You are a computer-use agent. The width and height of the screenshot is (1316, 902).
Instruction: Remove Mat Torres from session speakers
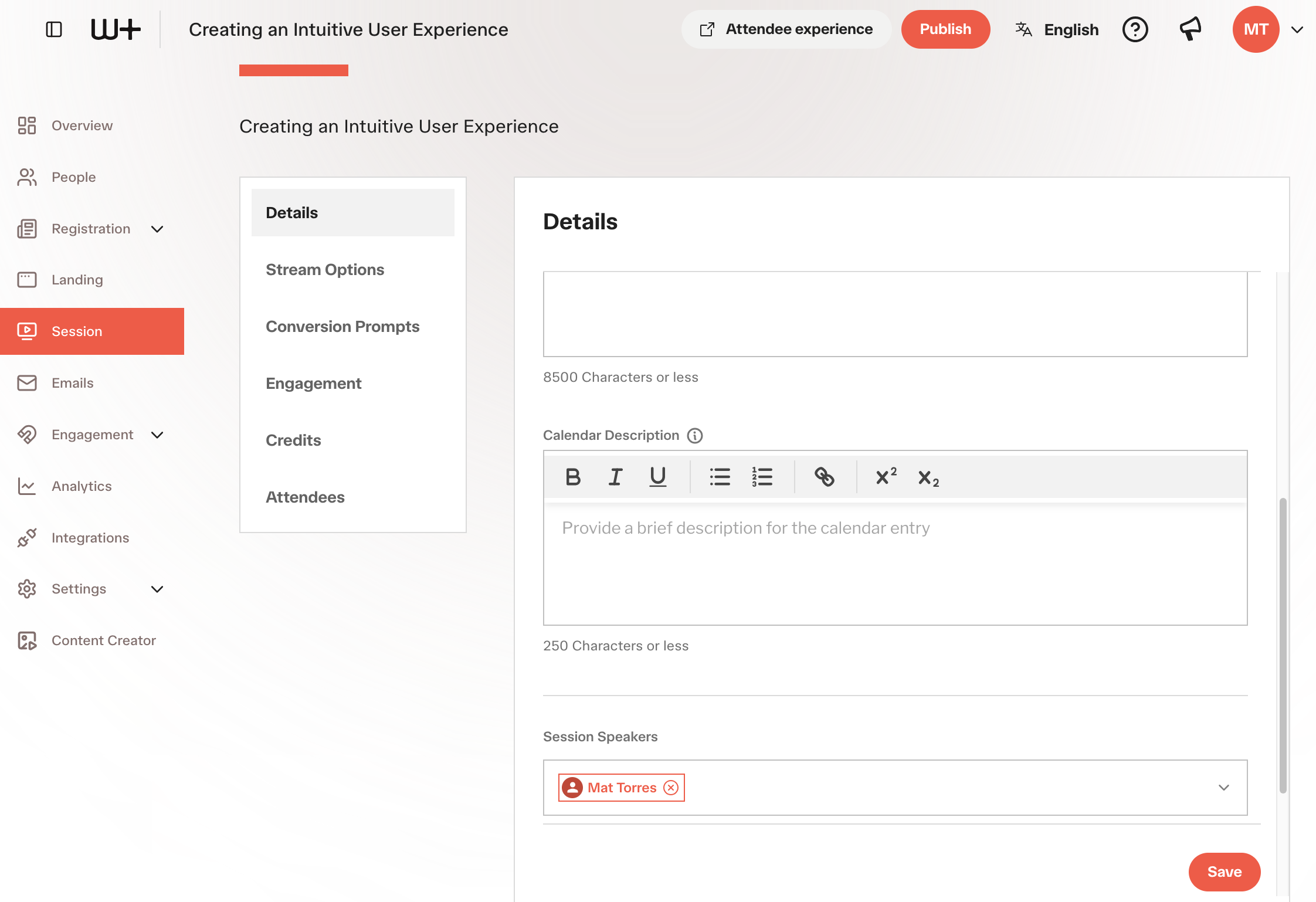(x=671, y=788)
